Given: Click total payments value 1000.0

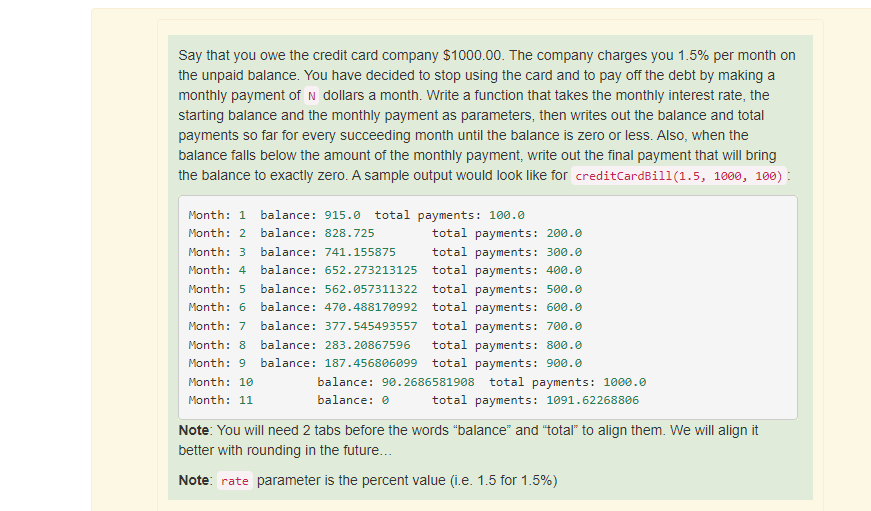Looking at the screenshot, I should point(624,382).
